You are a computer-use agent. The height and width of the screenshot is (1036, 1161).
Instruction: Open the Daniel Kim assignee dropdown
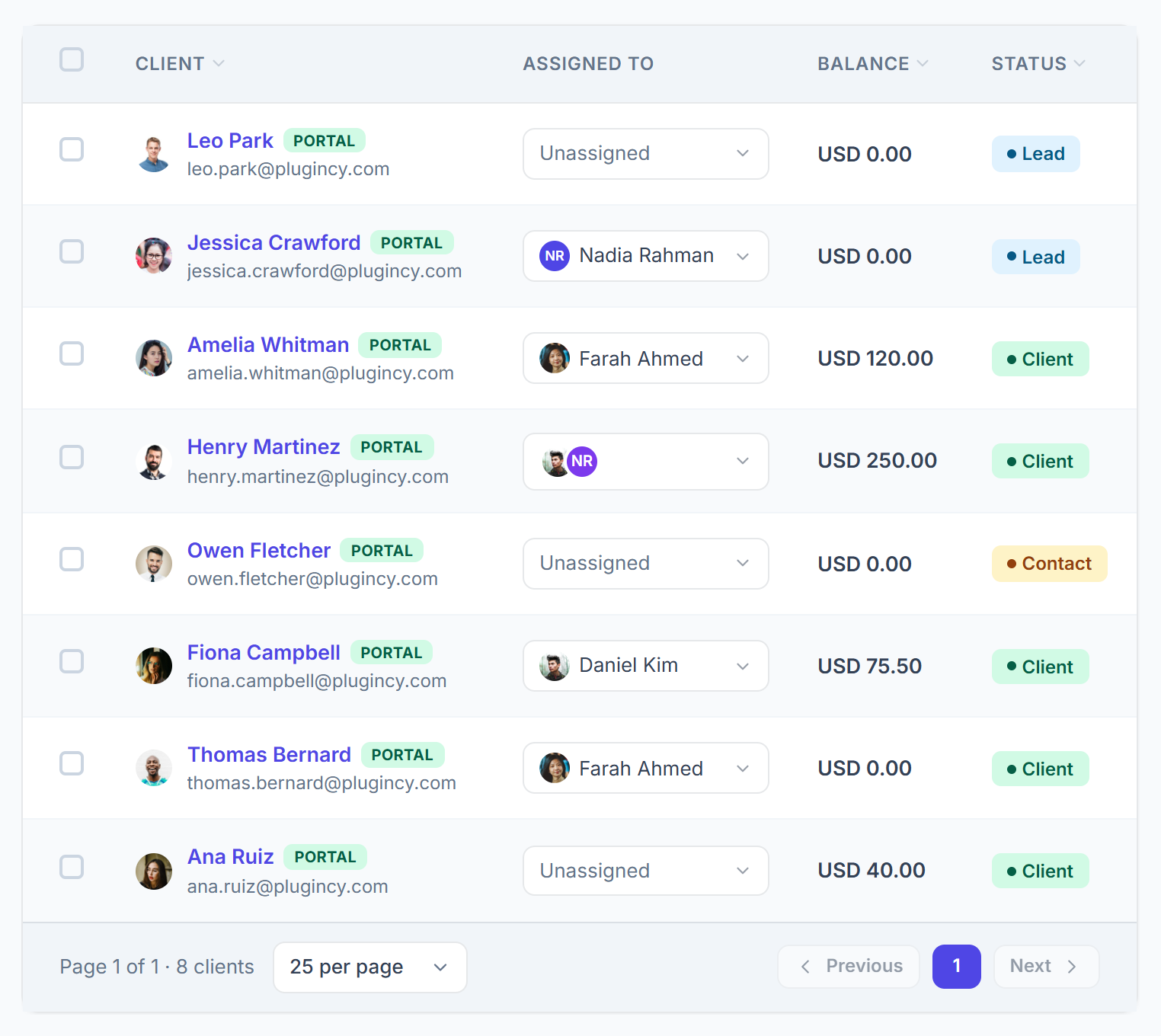click(646, 666)
